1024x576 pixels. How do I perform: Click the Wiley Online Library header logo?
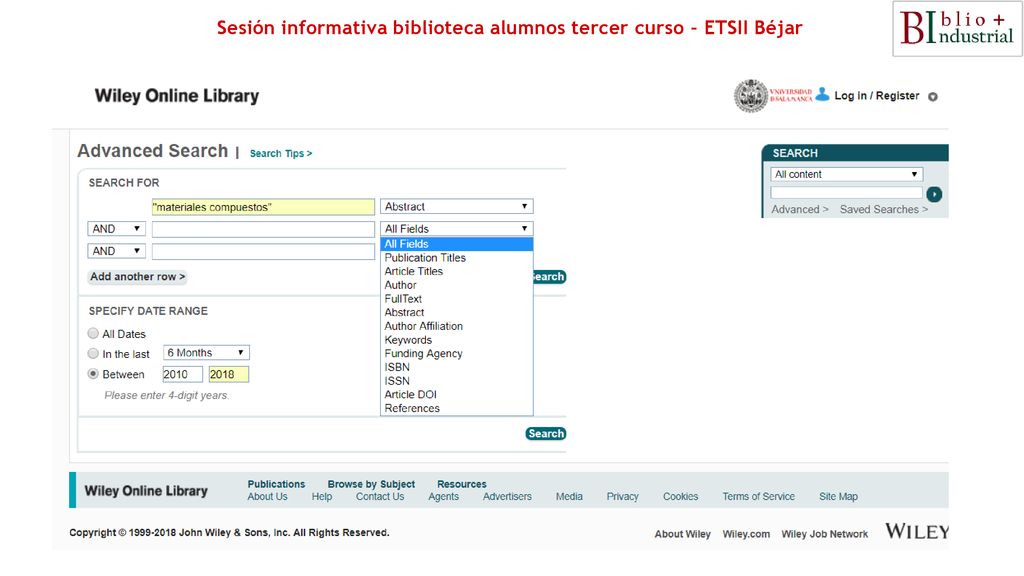click(177, 96)
